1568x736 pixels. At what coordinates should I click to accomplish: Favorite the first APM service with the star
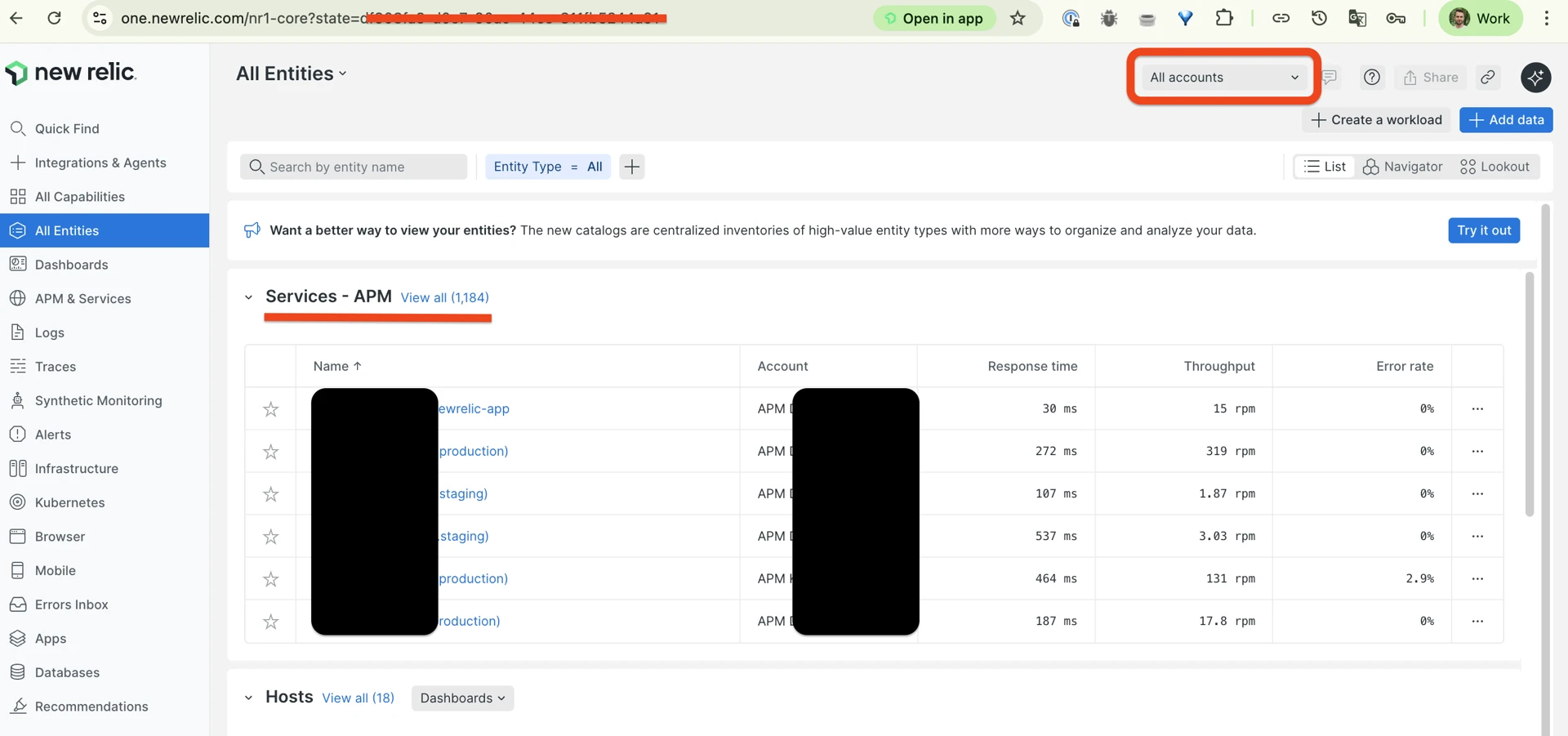coord(271,409)
